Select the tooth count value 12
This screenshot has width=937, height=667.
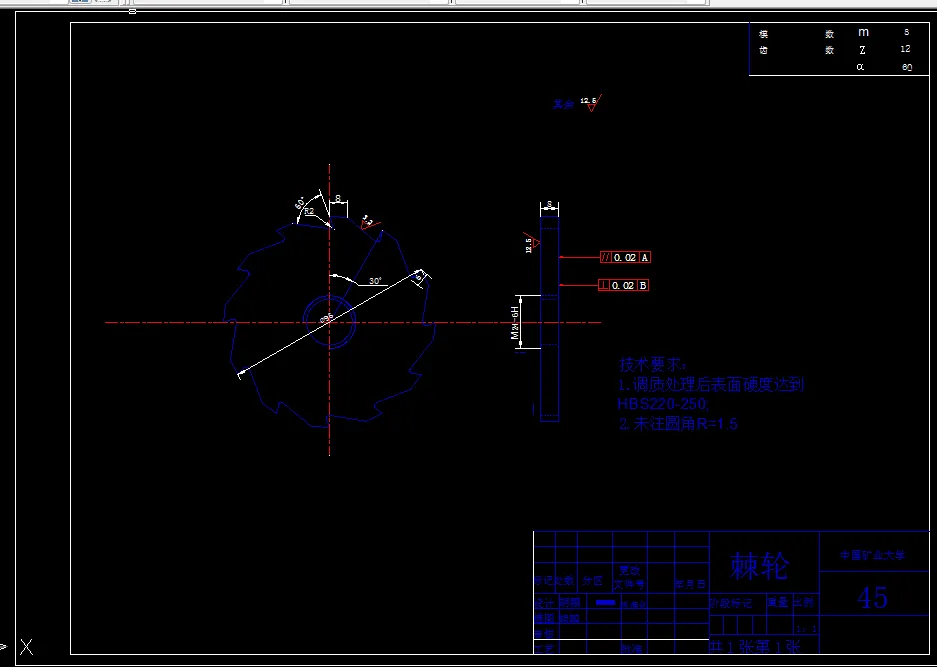tap(906, 49)
